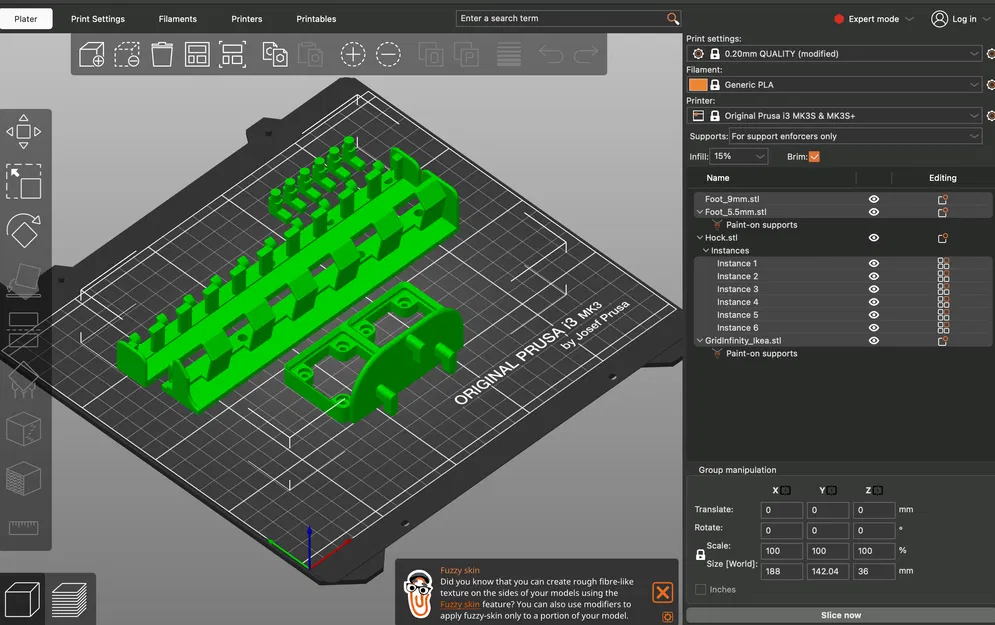Select the Rotate tool in left sidebar
The width and height of the screenshot is (995, 625).
pyautogui.click(x=23, y=230)
